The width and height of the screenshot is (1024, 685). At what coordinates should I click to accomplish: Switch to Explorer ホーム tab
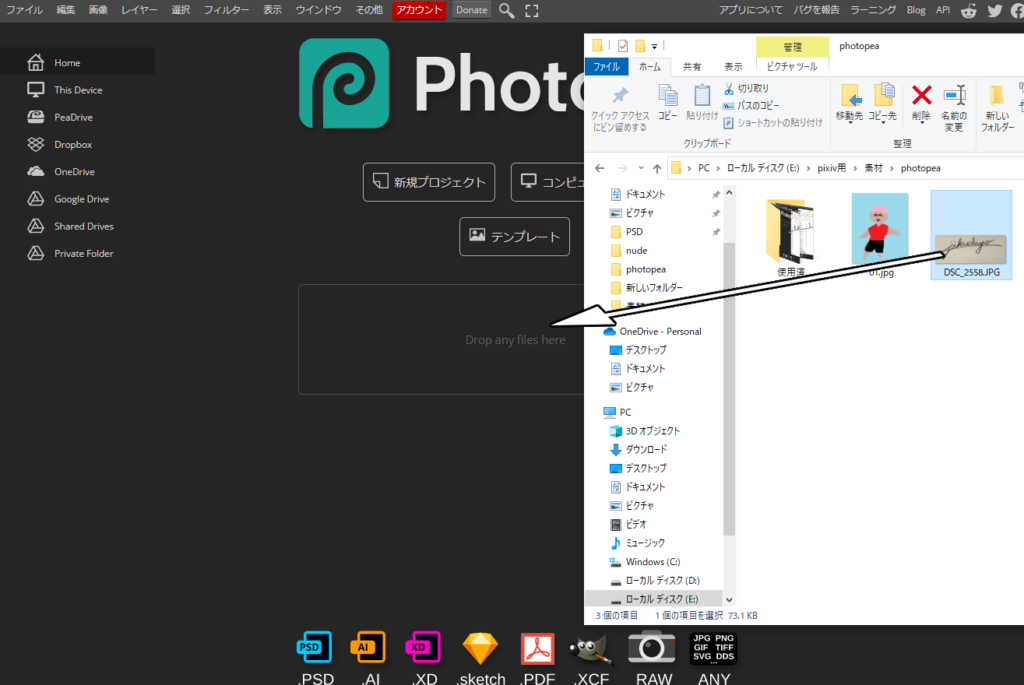(x=649, y=67)
